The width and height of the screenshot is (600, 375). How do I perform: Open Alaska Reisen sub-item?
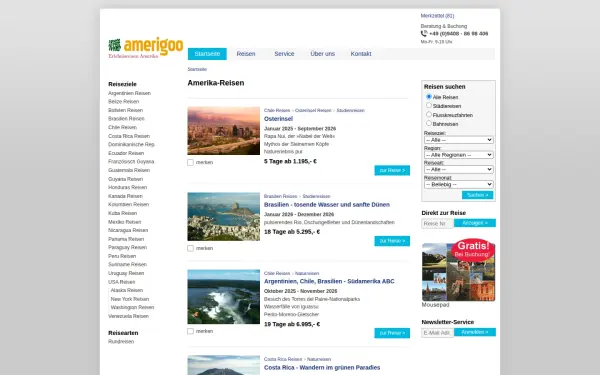point(127,290)
